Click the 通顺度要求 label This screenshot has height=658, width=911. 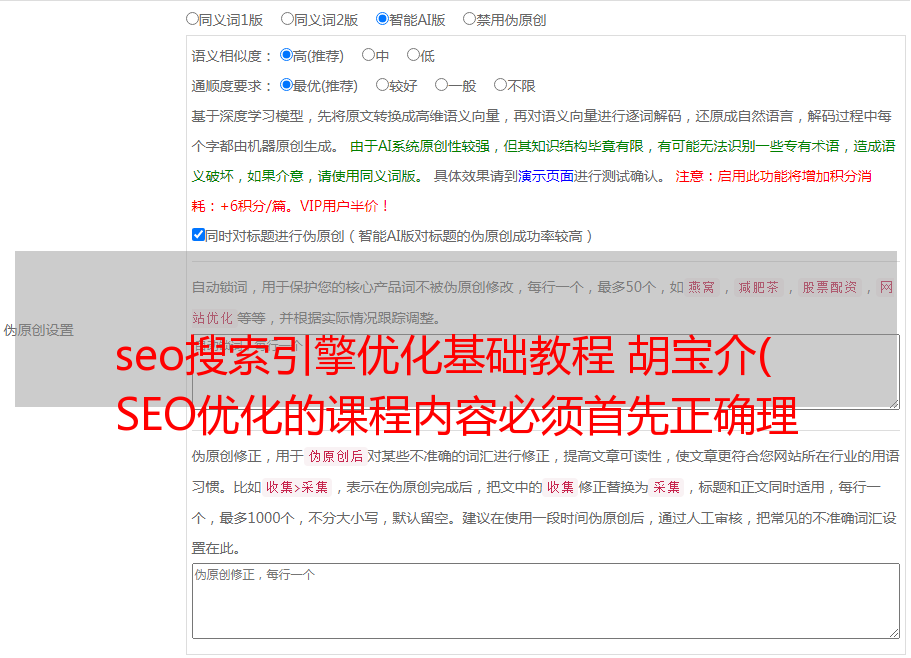(x=232, y=87)
